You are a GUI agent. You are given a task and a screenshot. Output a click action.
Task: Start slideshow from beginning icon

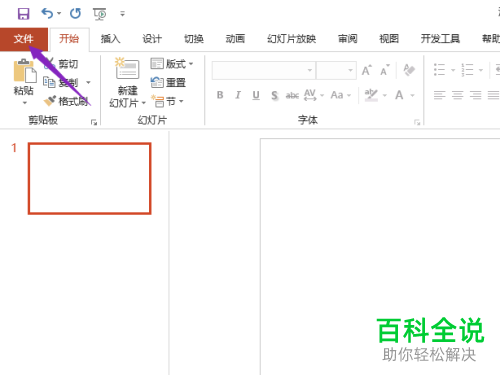coord(99,14)
